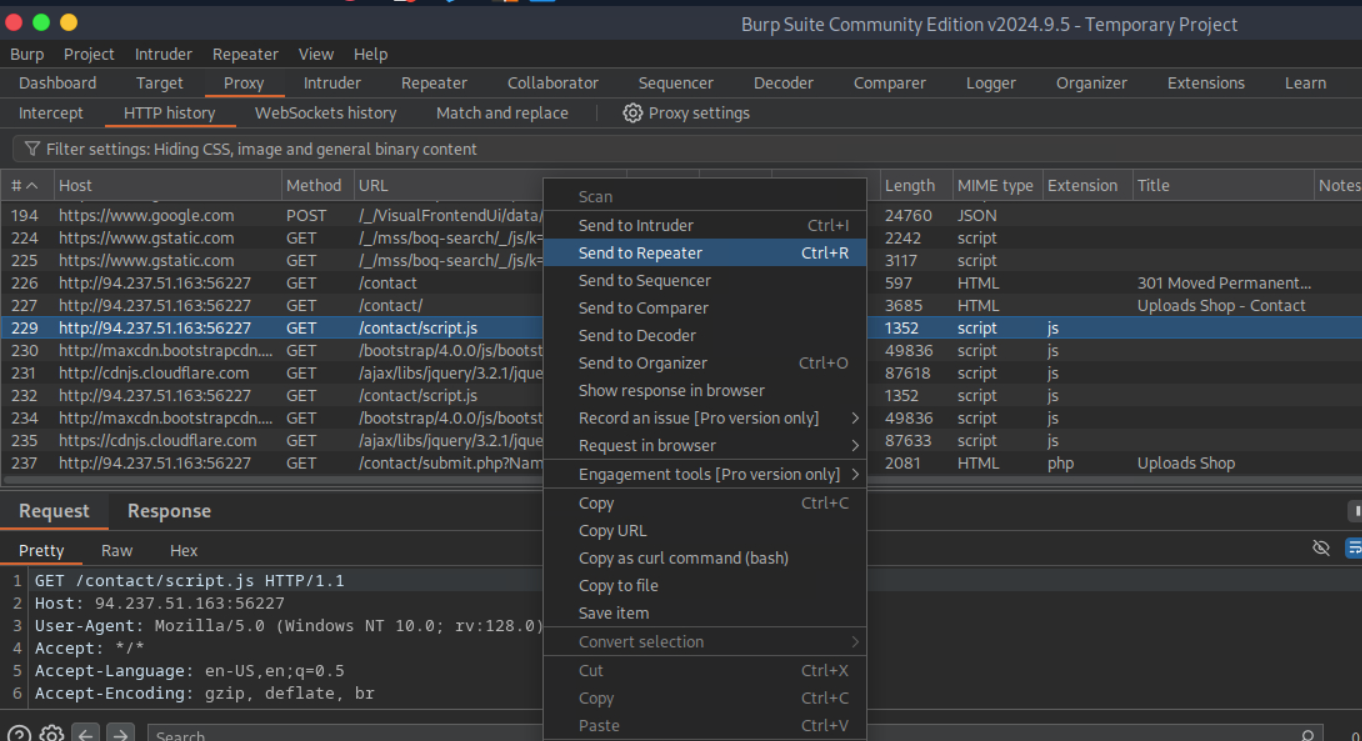This screenshot has height=741, width=1362.
Task: Click the filter funnel icon
Action: point(32,149)
